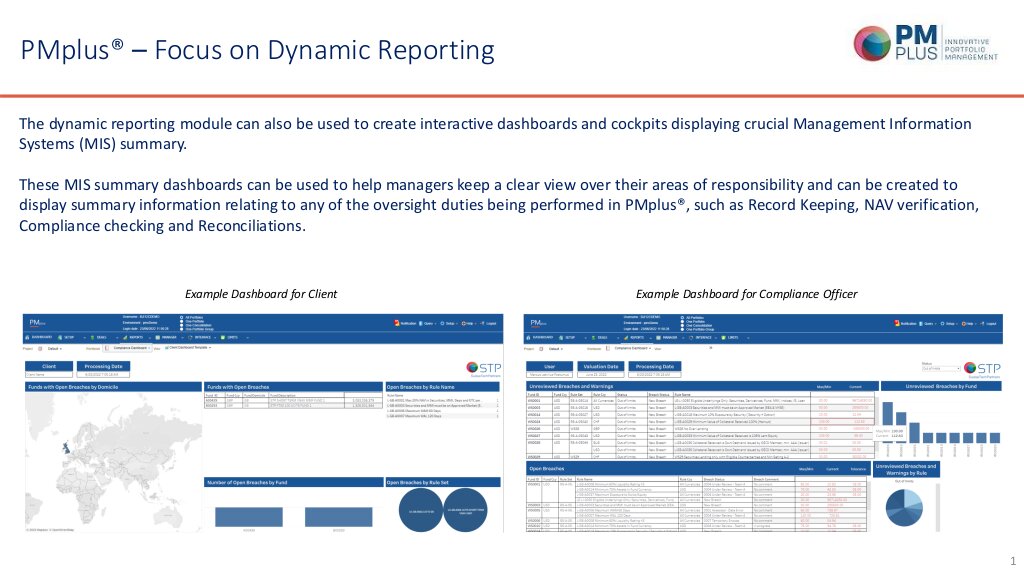The height and width of the screenshot is (576, 1024).
Task: Click Client name field in Client dashboard
Action: coord(49,375)
